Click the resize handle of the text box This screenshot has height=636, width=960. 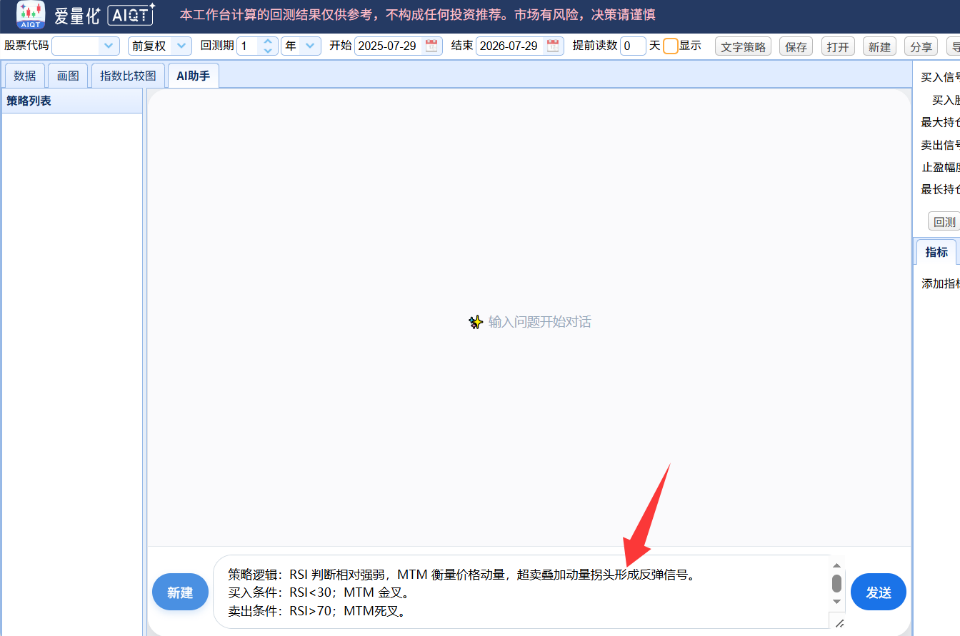tap(839, 623)
